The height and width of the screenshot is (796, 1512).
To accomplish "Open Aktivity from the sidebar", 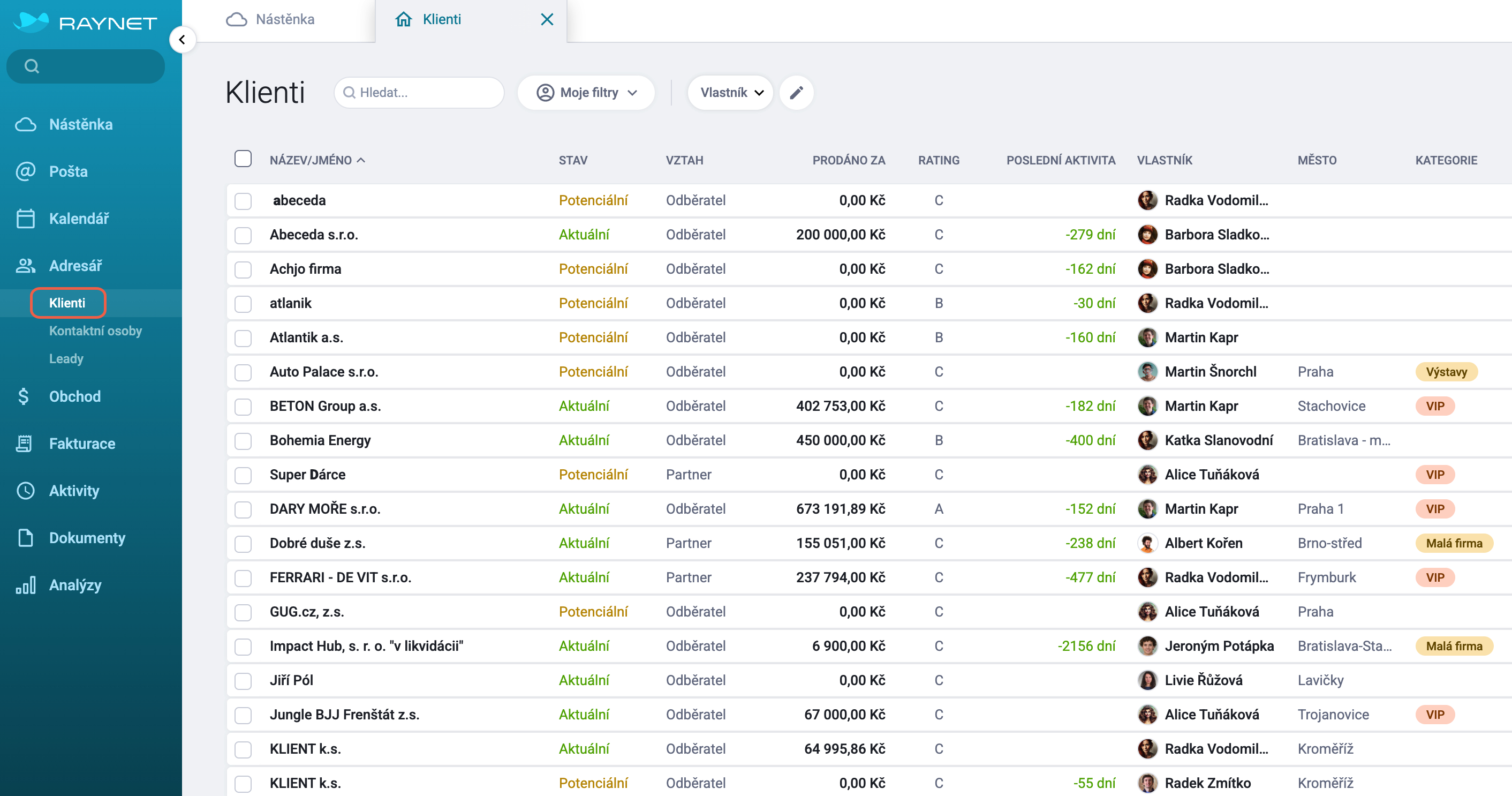I will click(74, 490).
